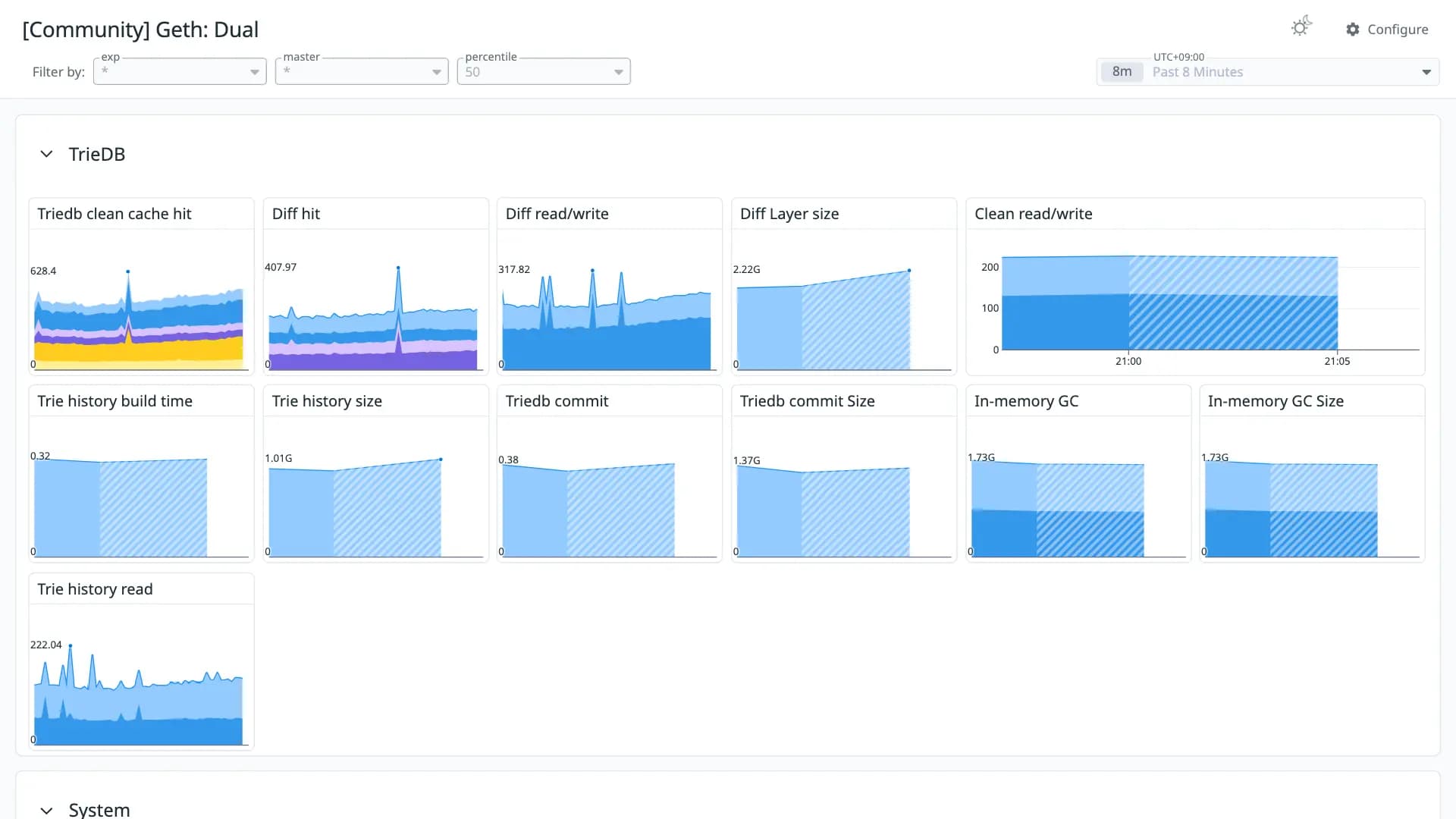Click the Diff hit widget title

tap(296, 214)
